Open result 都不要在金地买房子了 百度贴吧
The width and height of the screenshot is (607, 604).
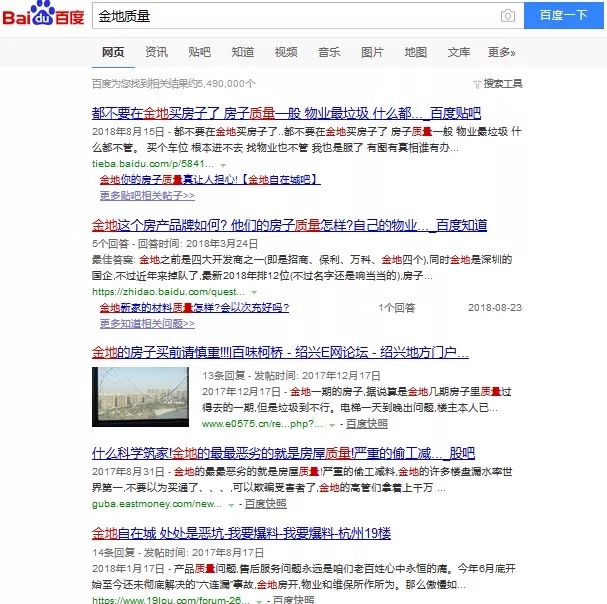tap(286, 113)
